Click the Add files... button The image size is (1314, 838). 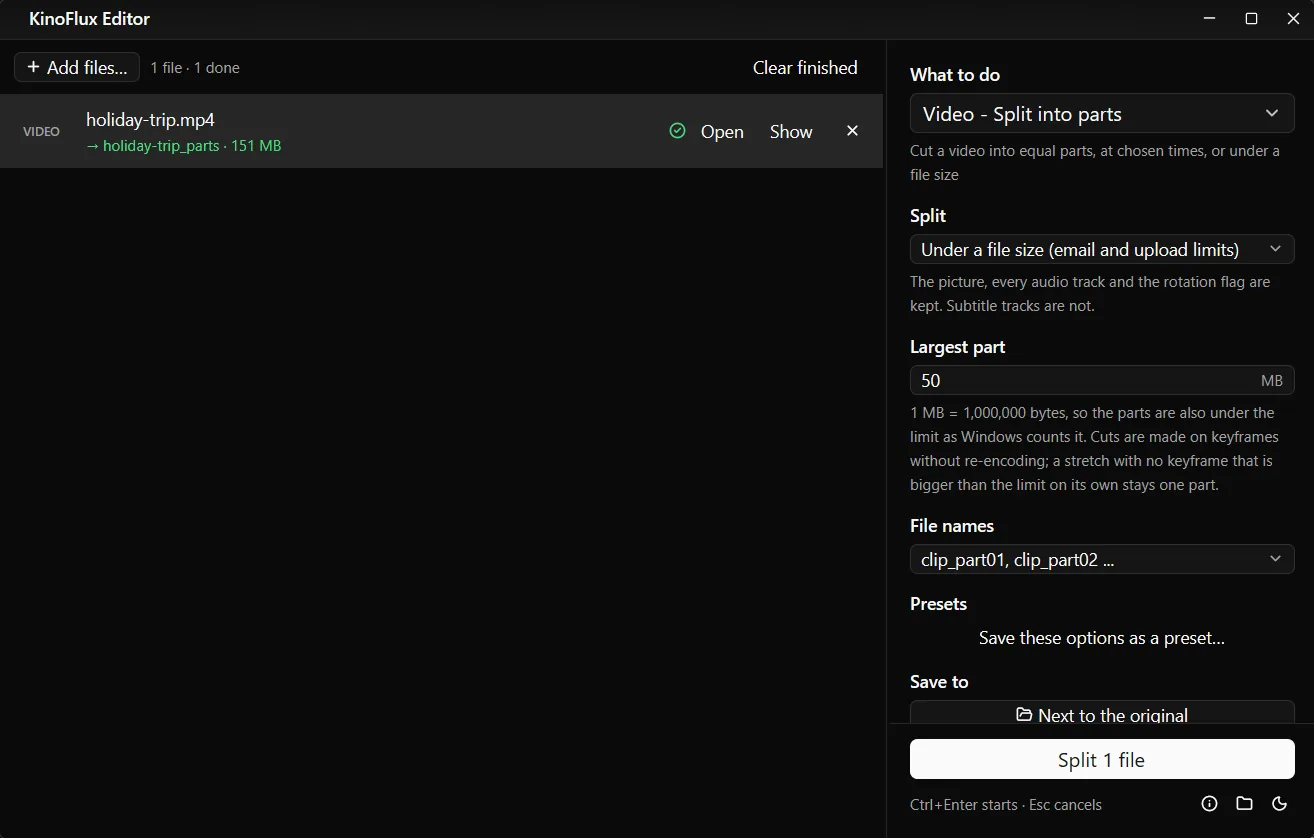click(77, 67)
